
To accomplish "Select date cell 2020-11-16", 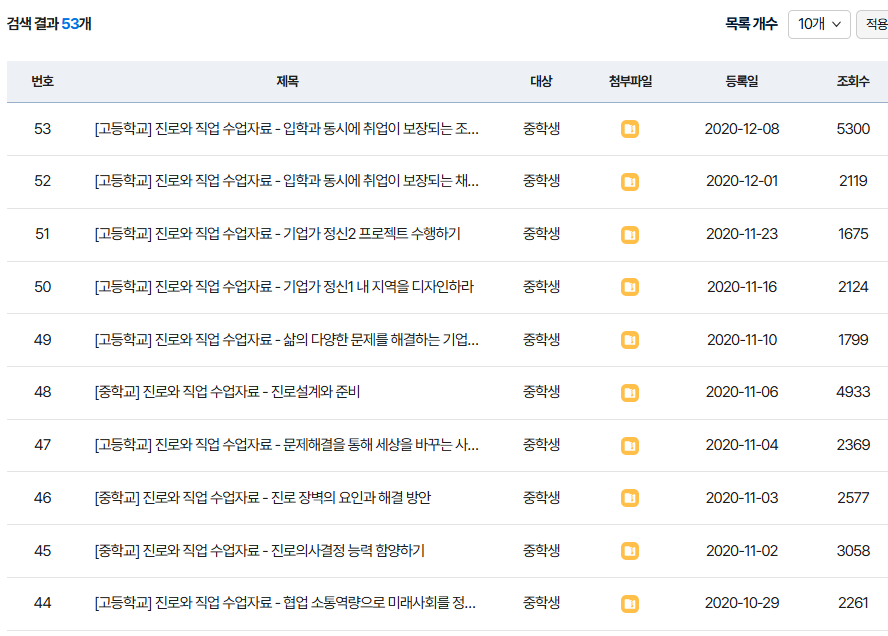I will pos(742,287).
